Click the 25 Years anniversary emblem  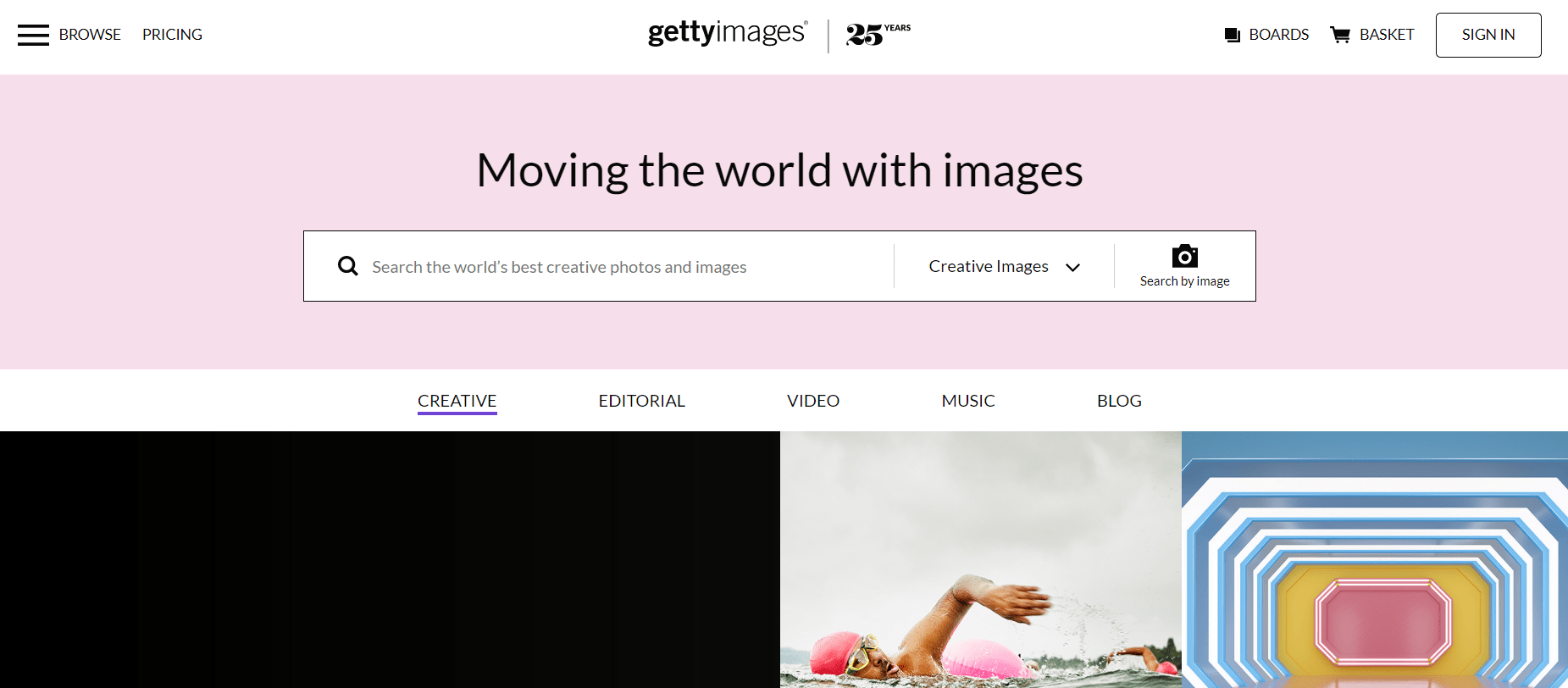click(878, 35)
